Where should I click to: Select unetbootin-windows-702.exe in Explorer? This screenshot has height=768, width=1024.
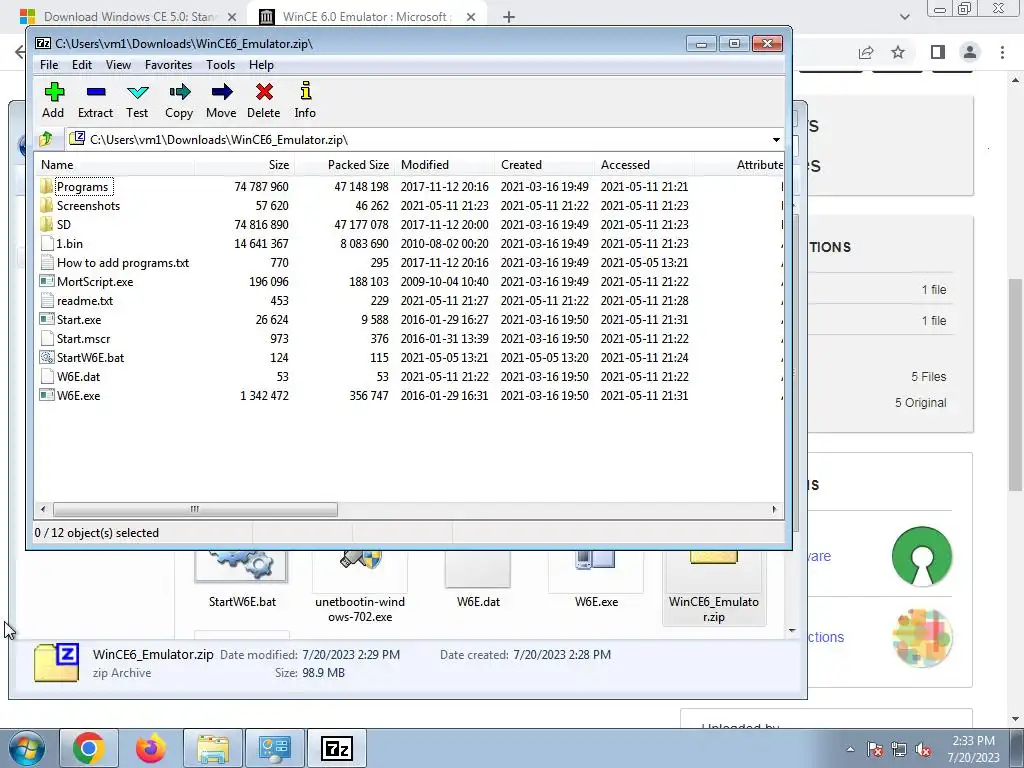point(360,588)
